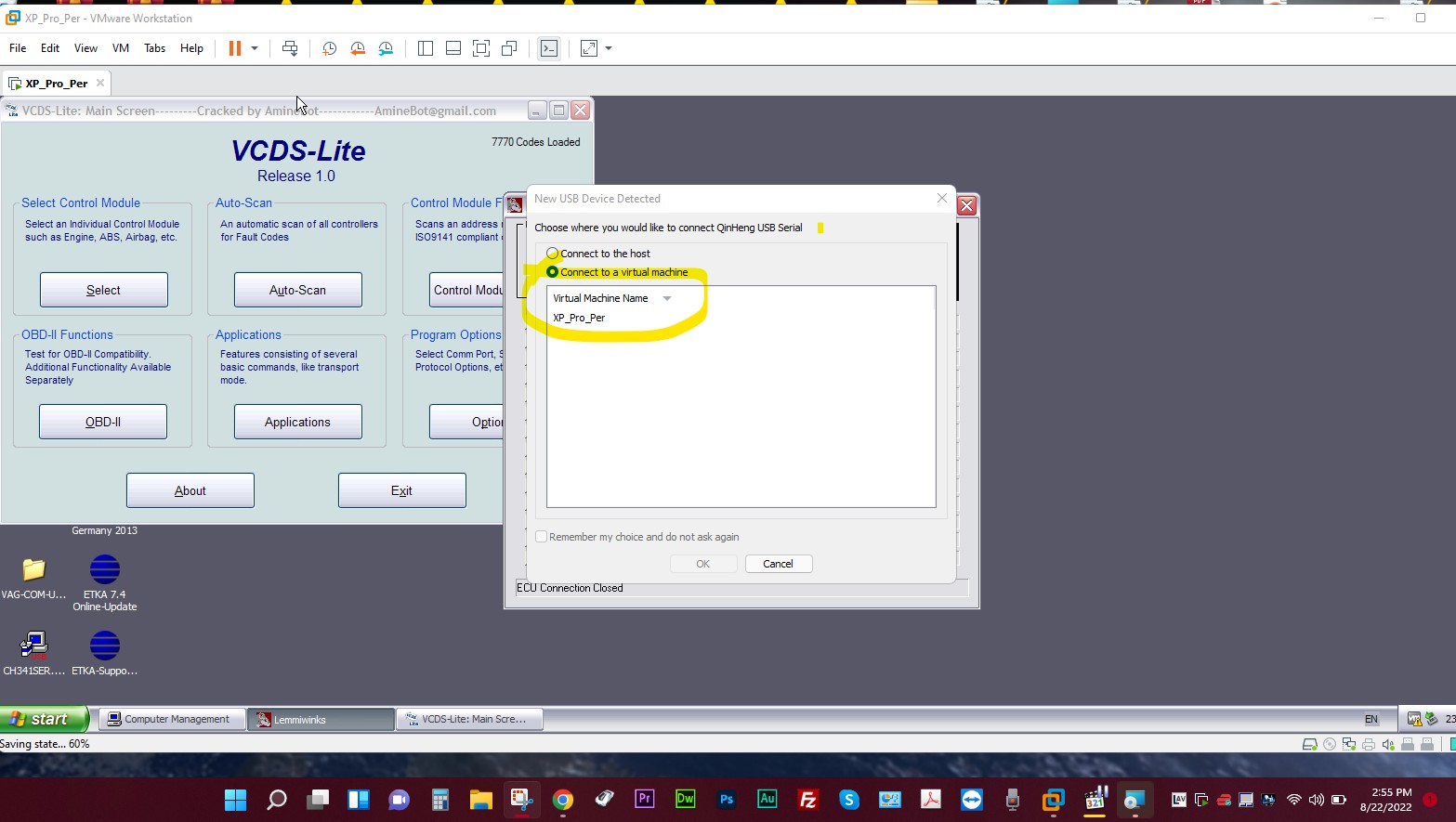Take a snapshot of the virtual machine

tap(329, 48)
